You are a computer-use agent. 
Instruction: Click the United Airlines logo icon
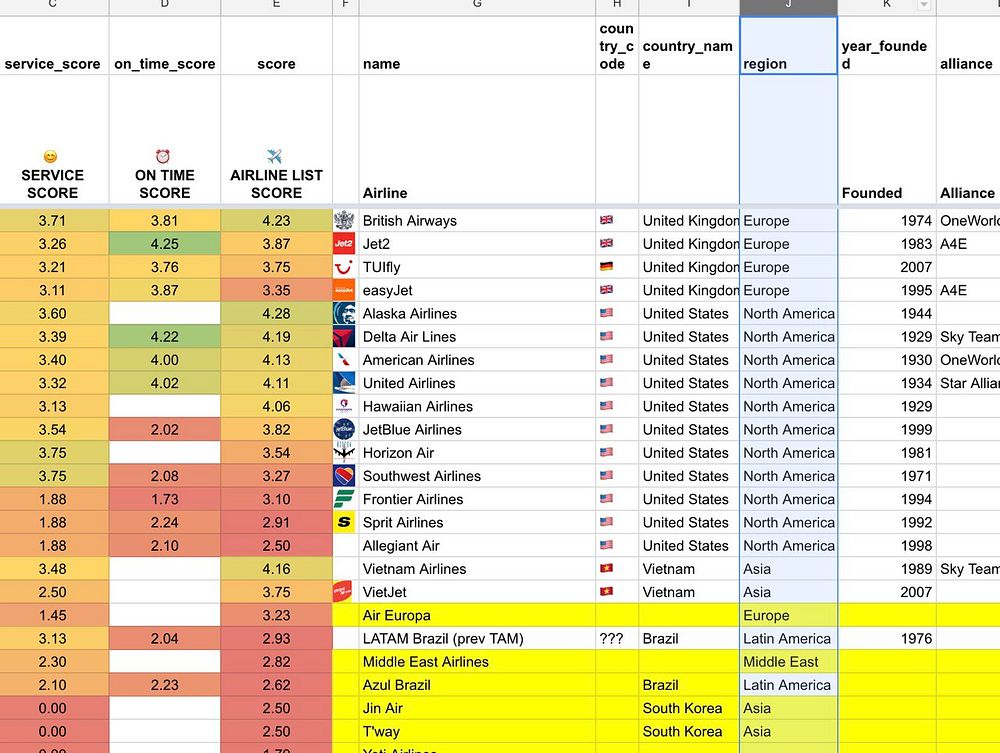[x=344, y=383]
